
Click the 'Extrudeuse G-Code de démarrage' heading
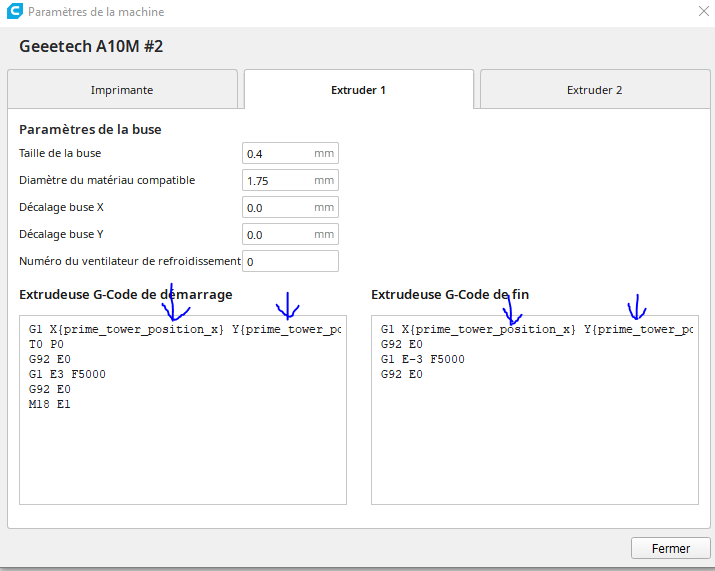pyautogui.click(x=126, y=295)
